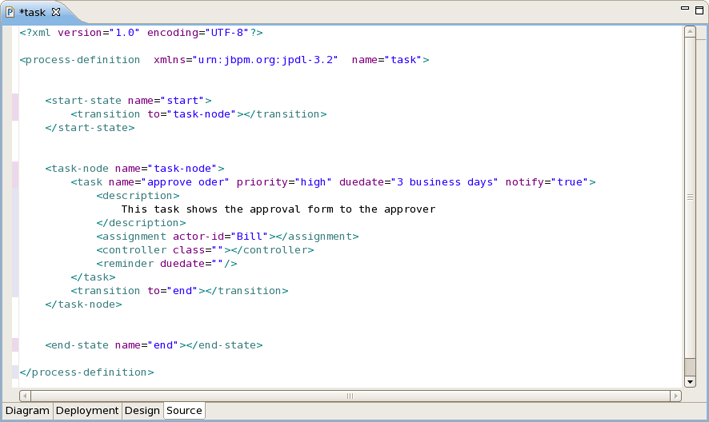Select the Source tab
The image size is (709, 422).
184,411
